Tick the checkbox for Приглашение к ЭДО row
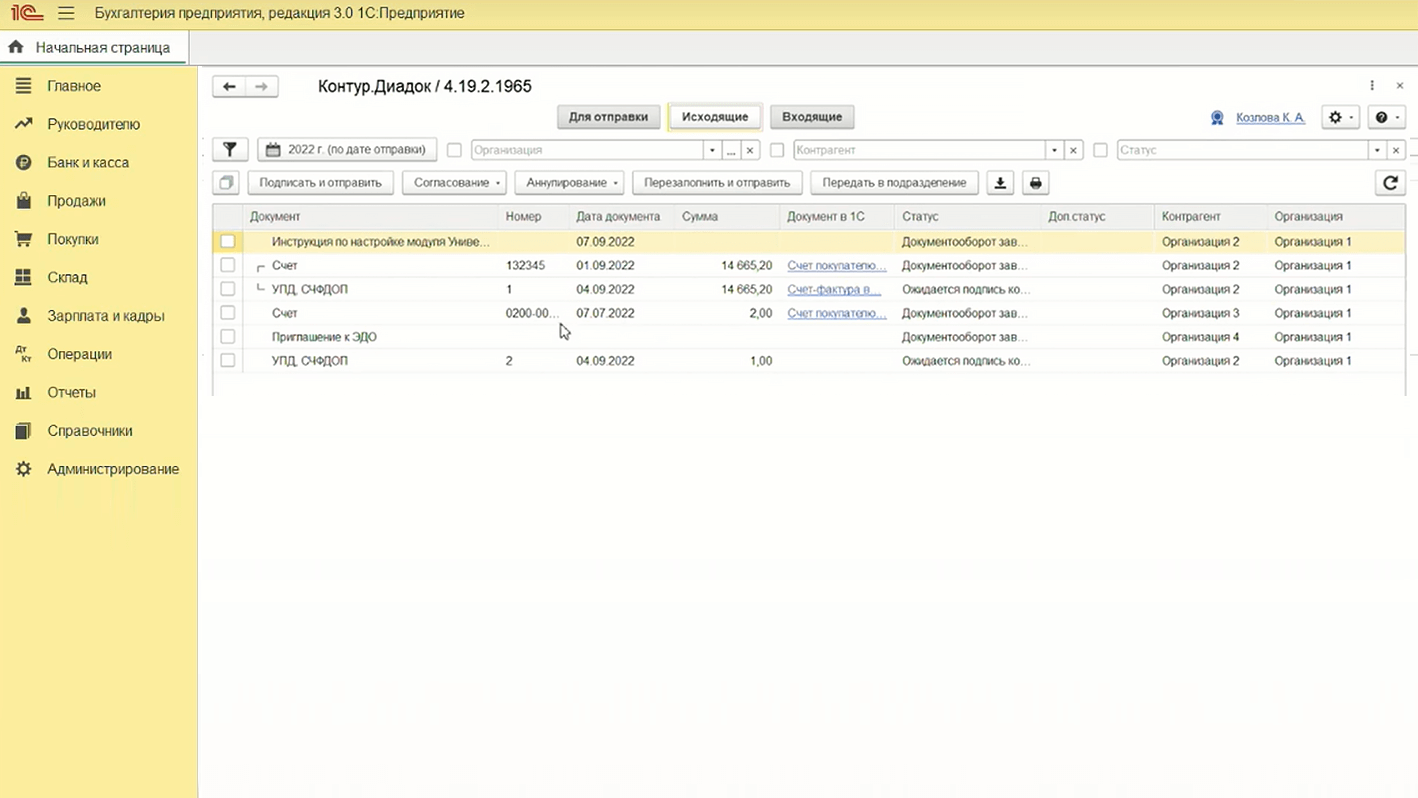Image resolution: width=1418 pixels, height=798 pixels. 228,337
